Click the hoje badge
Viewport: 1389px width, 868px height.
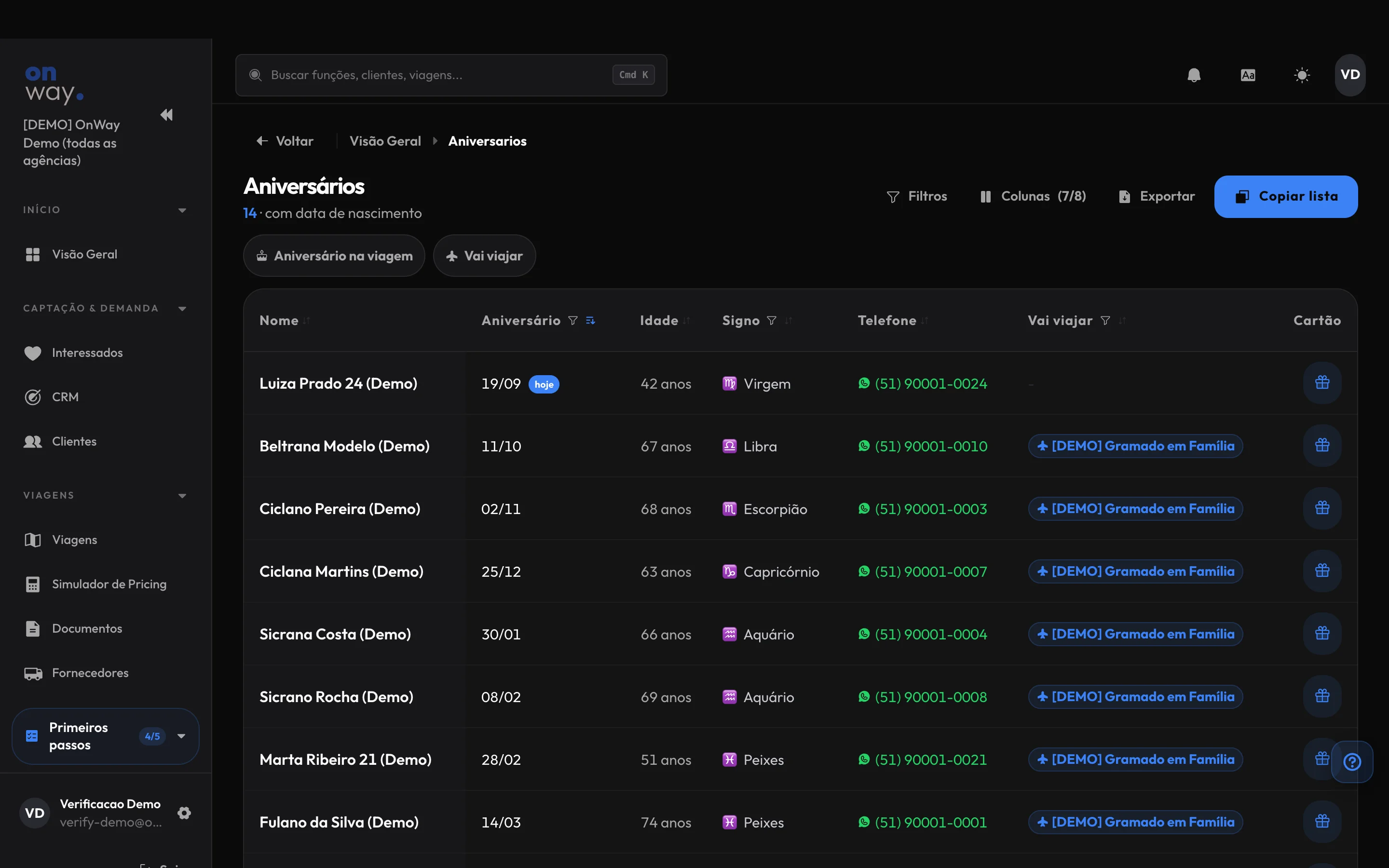(544, 384)
